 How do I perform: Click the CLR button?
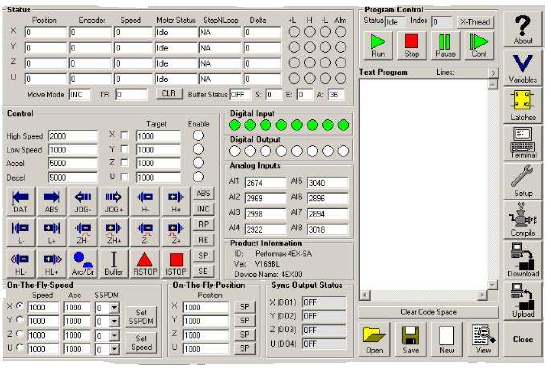click(x=169, y=93)
